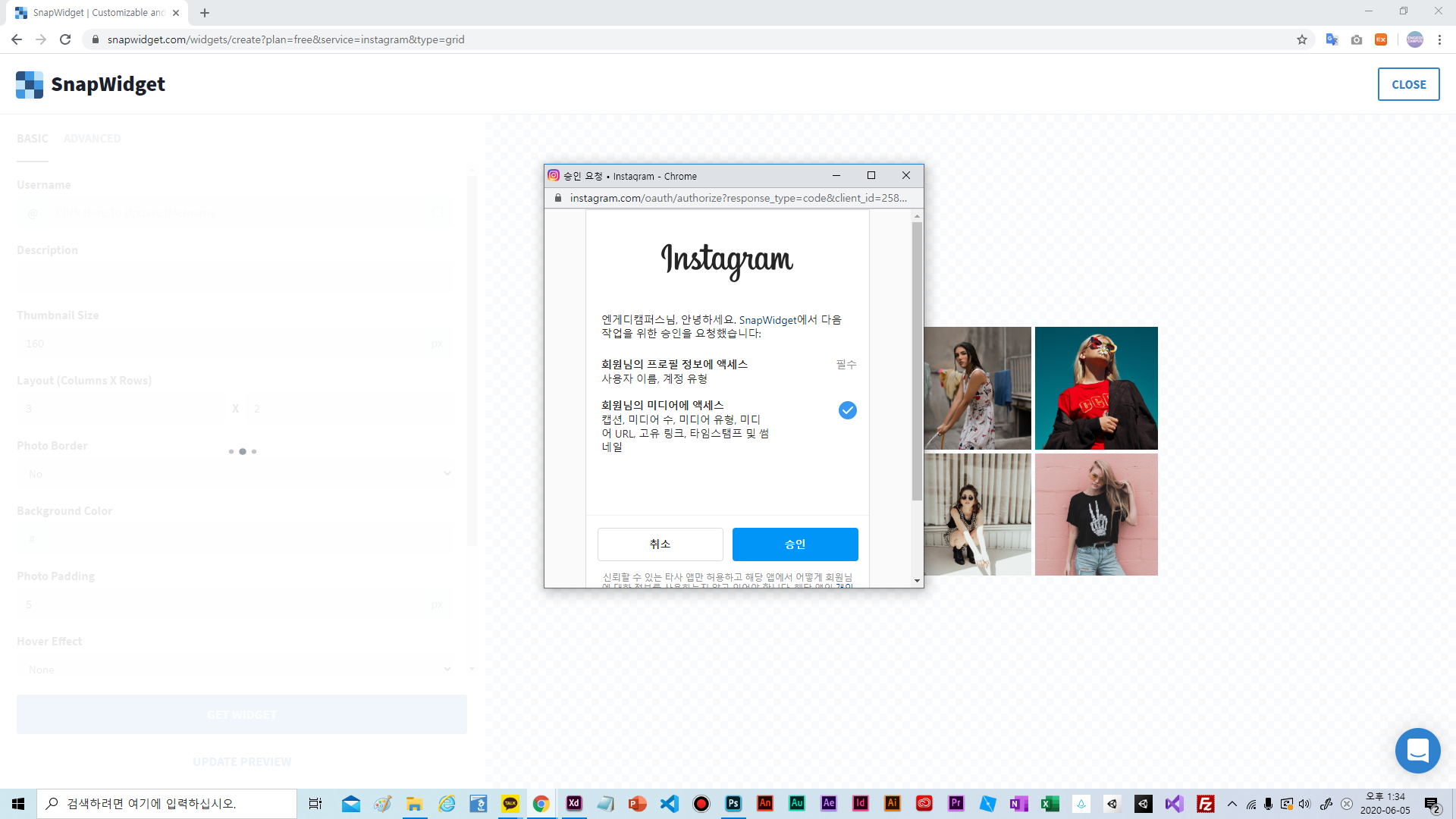1456x819 pixels.
Task: Open Illustrator from the taskbar
Action: point(893,804)
